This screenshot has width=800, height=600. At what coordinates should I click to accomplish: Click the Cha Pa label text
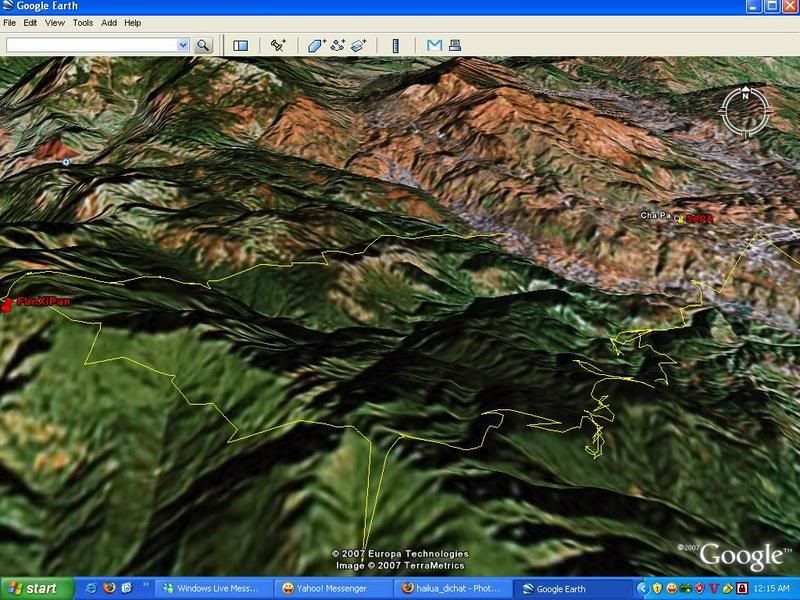pyautogui.click(x=656, y=216)
